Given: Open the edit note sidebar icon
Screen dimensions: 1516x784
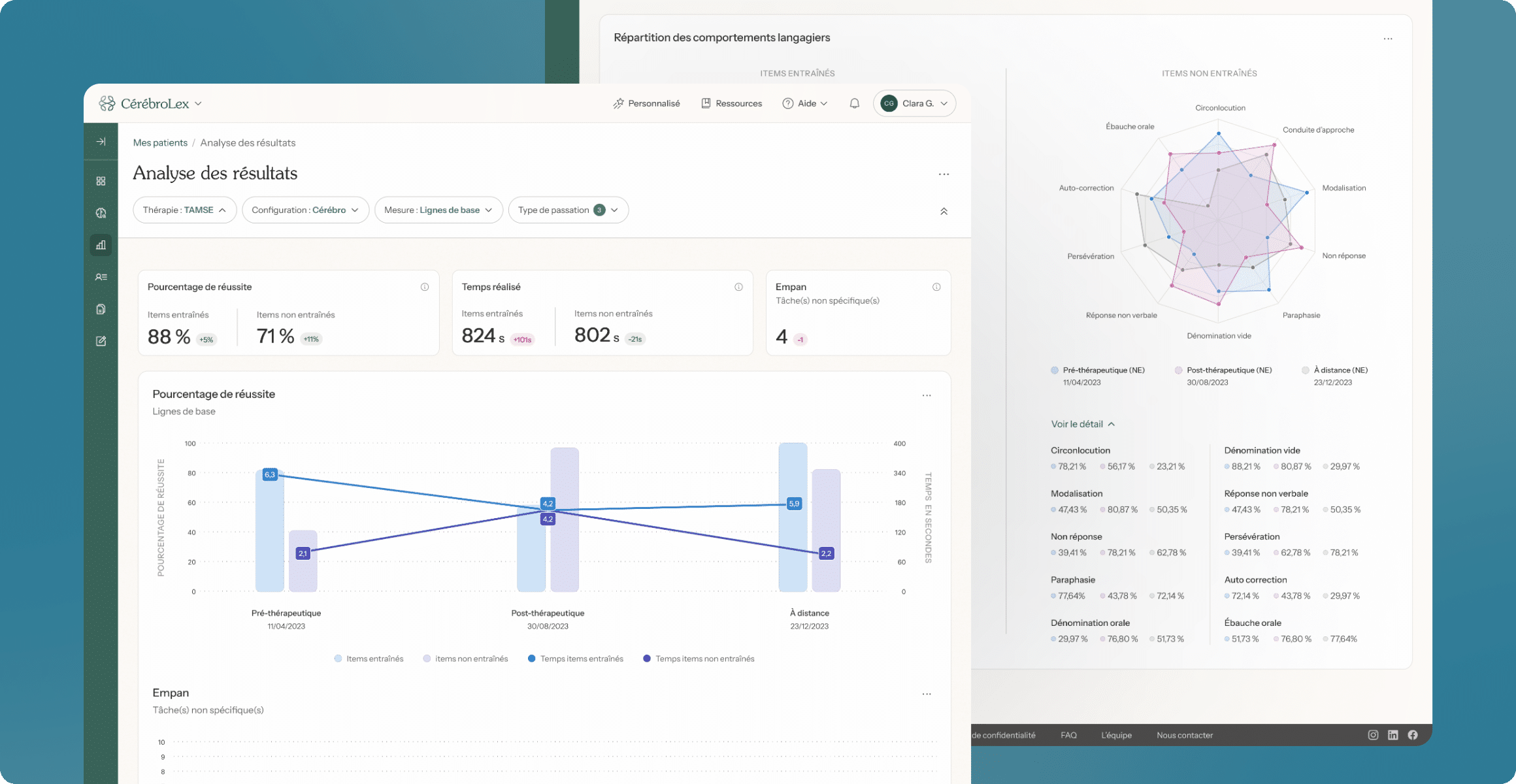Looking at the screenshot, I should tap(101, 341).
